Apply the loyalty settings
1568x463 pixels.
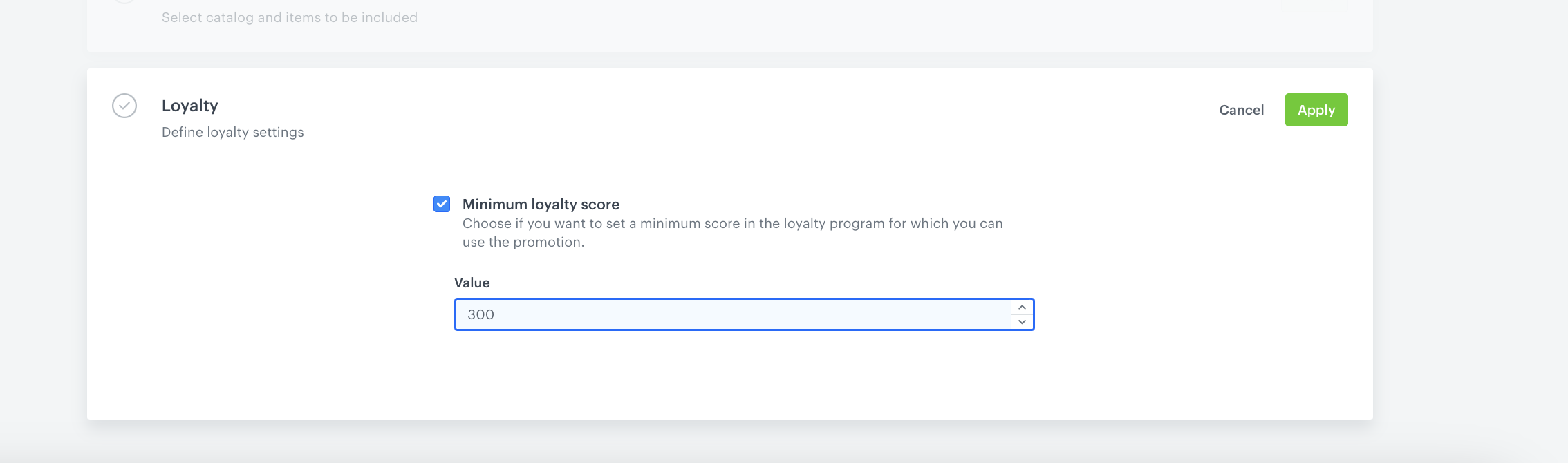(1316, 110)
